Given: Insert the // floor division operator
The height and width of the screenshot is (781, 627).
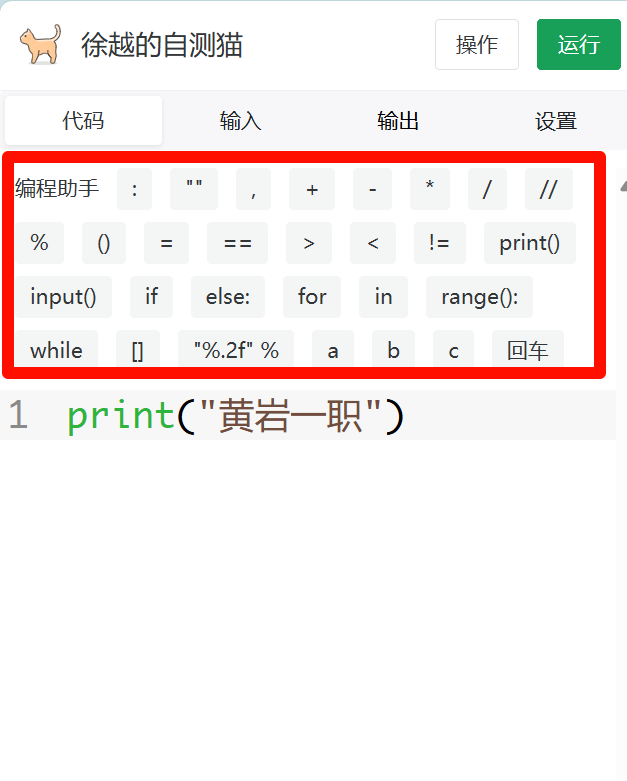Looking at the screenshot, I should 548,189.
